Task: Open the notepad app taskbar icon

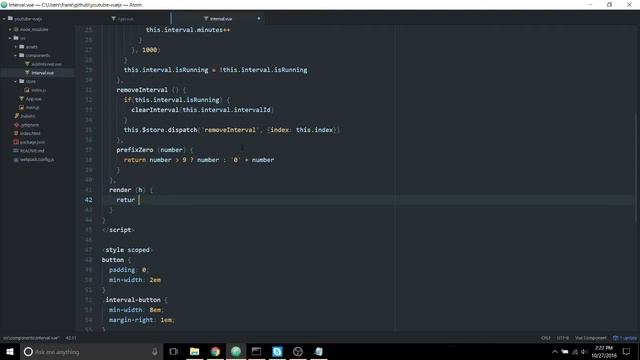Action: click(x=318, y=351)
